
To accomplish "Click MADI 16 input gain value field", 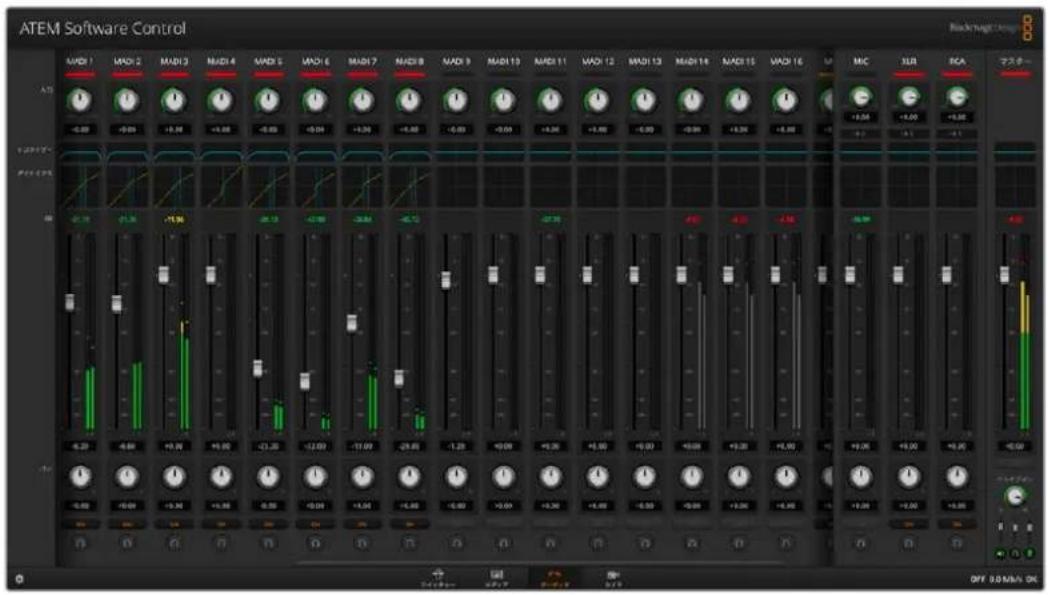I will (x=786, y=130).
